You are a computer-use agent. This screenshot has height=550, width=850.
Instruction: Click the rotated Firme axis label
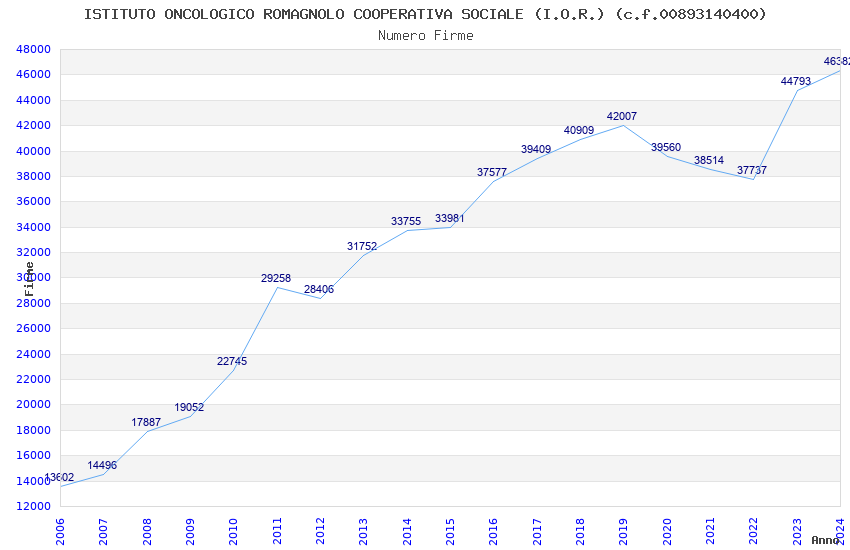30,279
